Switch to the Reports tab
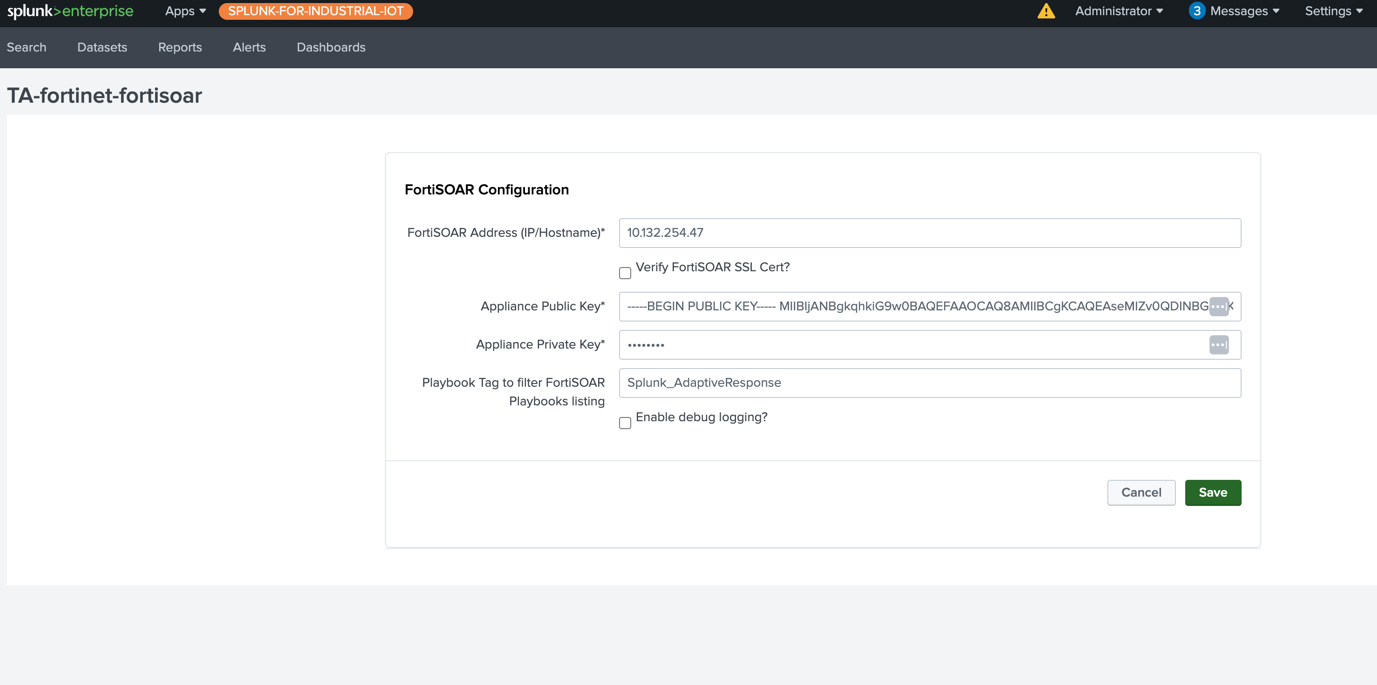 (x=180, y=47)
